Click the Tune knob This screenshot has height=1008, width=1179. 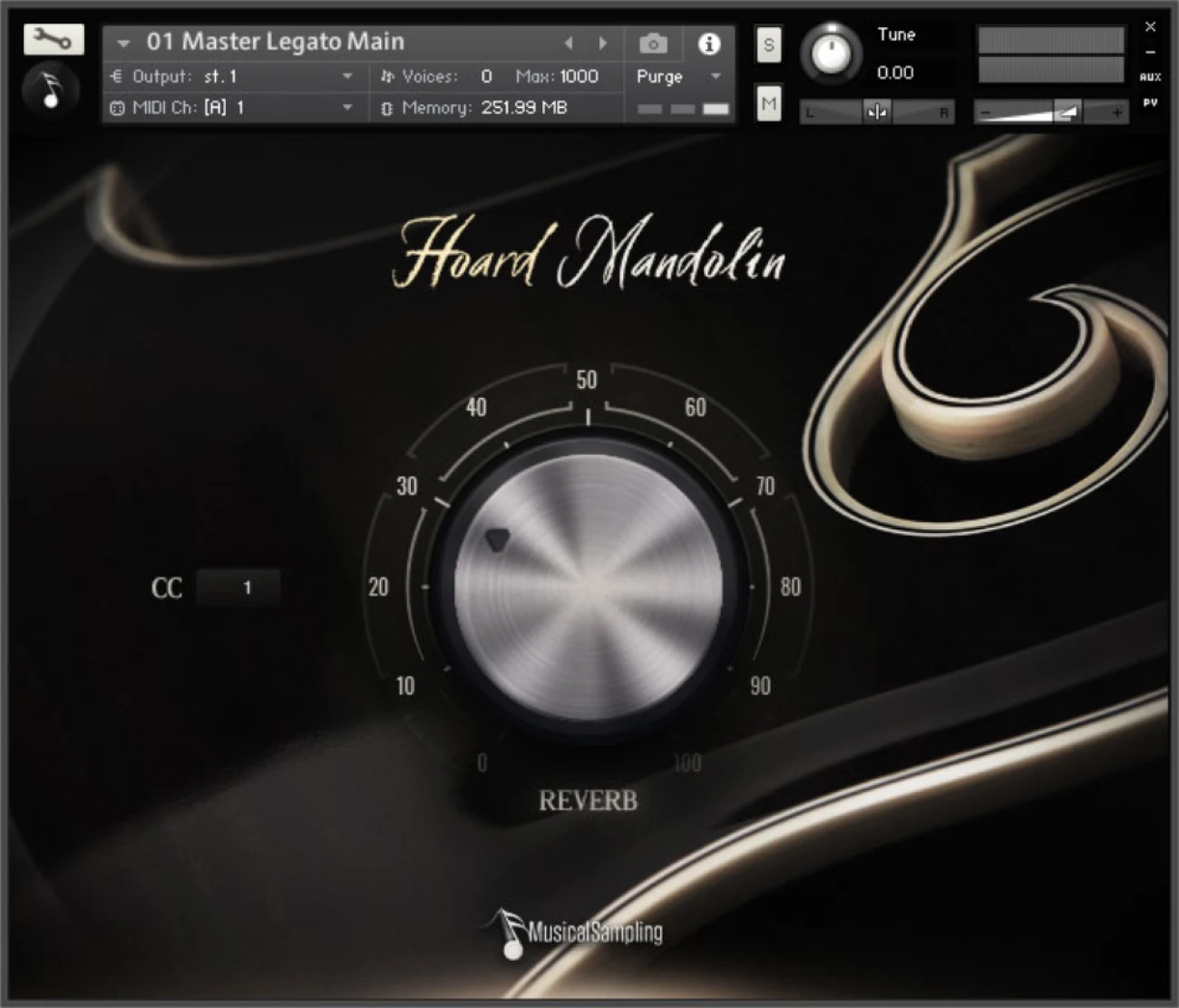tap(830, 53)
